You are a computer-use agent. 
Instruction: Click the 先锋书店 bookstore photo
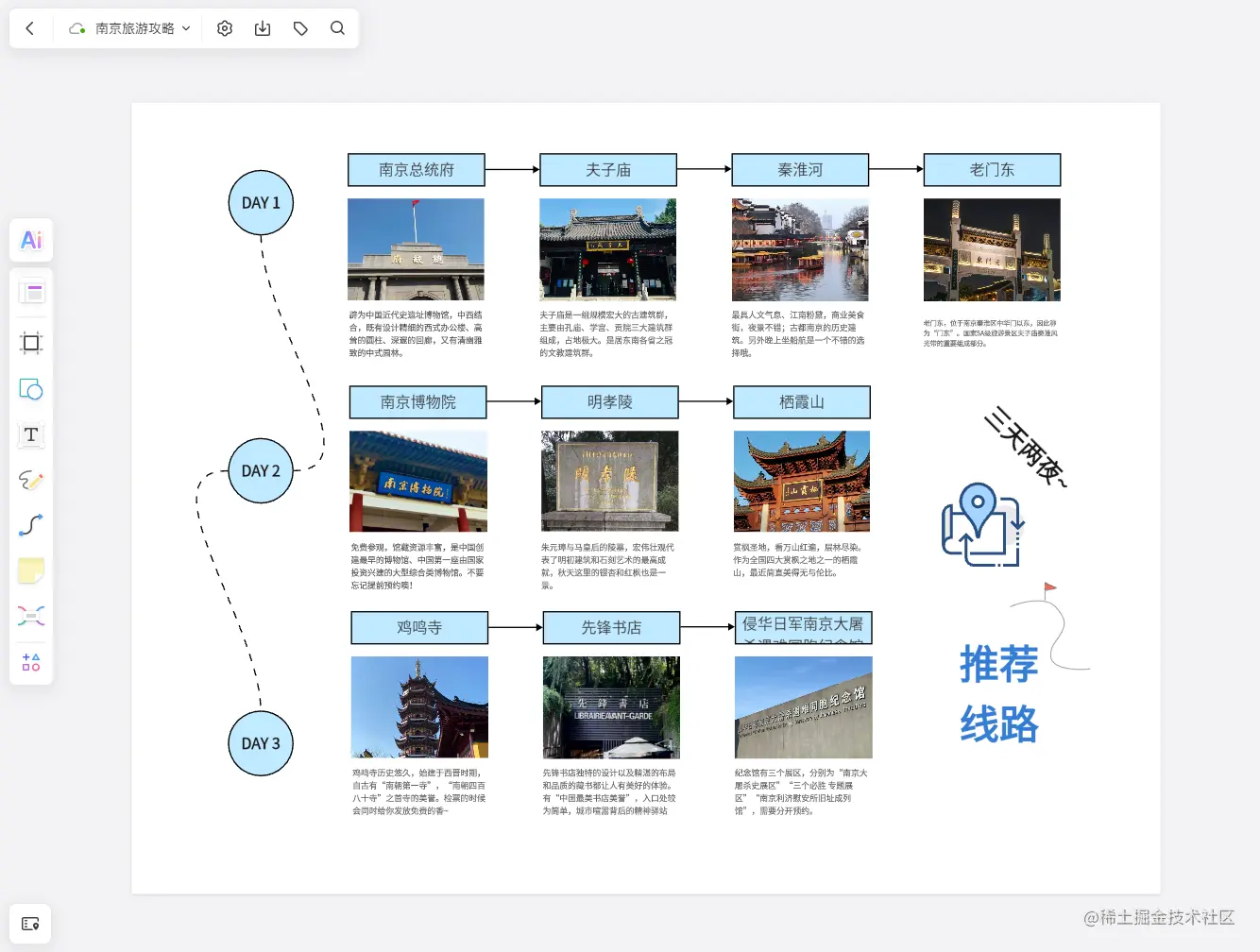(x=611, y=707)
